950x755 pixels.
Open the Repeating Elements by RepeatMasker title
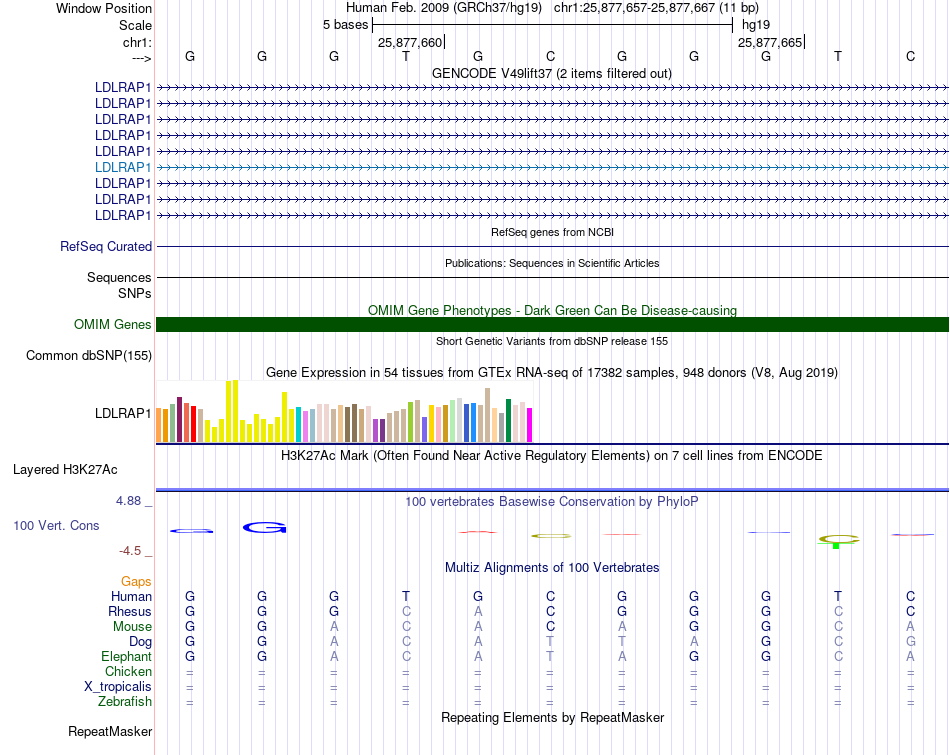[x=553, y=717]
